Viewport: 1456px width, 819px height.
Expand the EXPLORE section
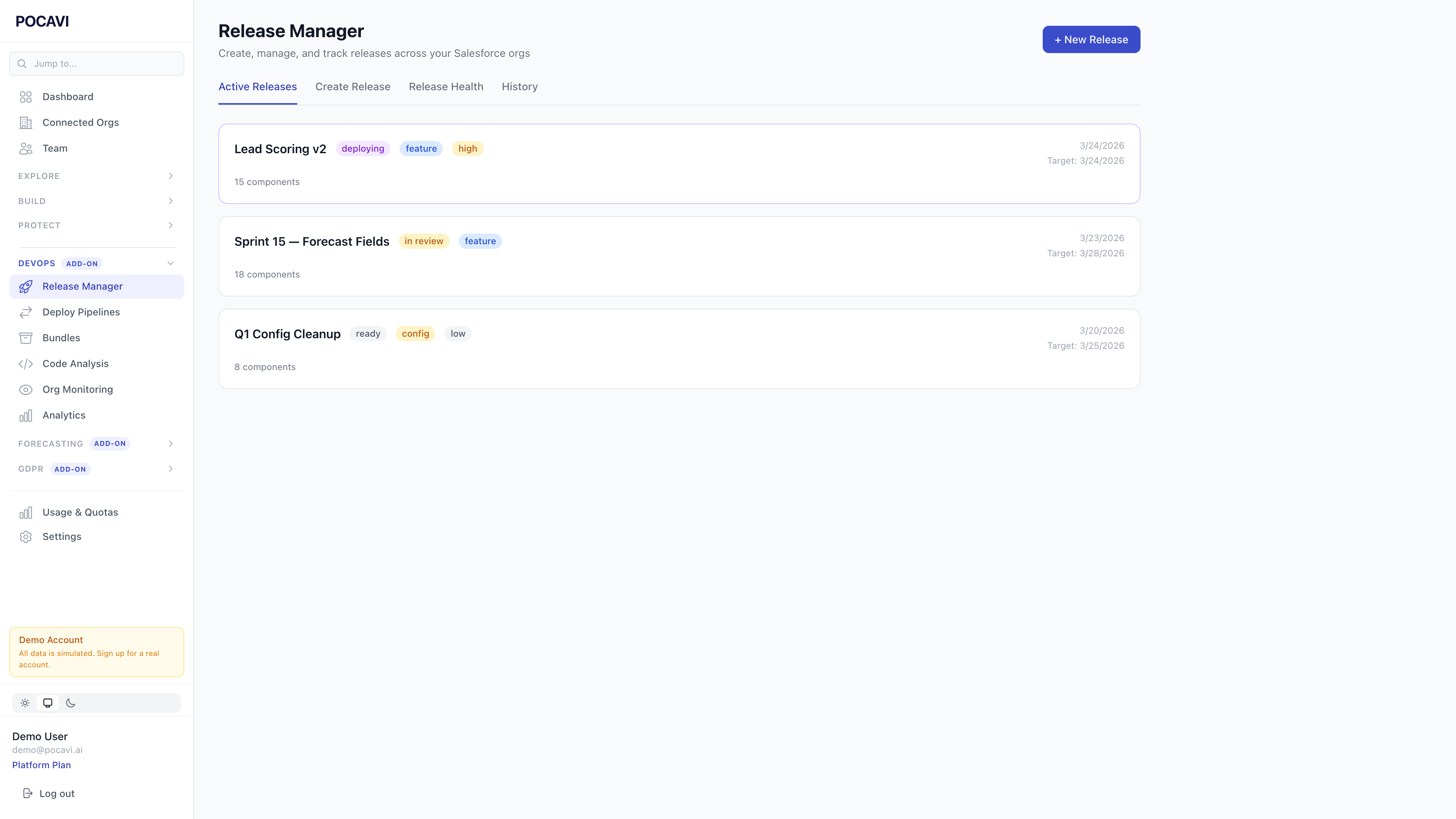tap(97, 176)
